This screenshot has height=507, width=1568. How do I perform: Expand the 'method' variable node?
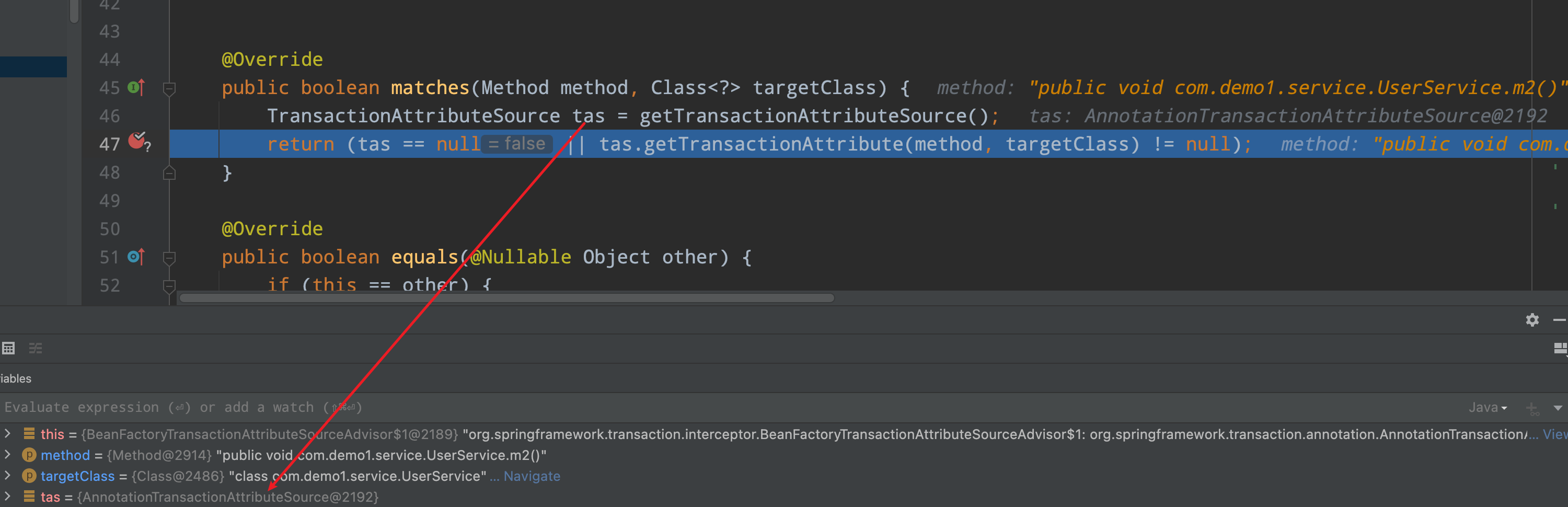point(7,455)
